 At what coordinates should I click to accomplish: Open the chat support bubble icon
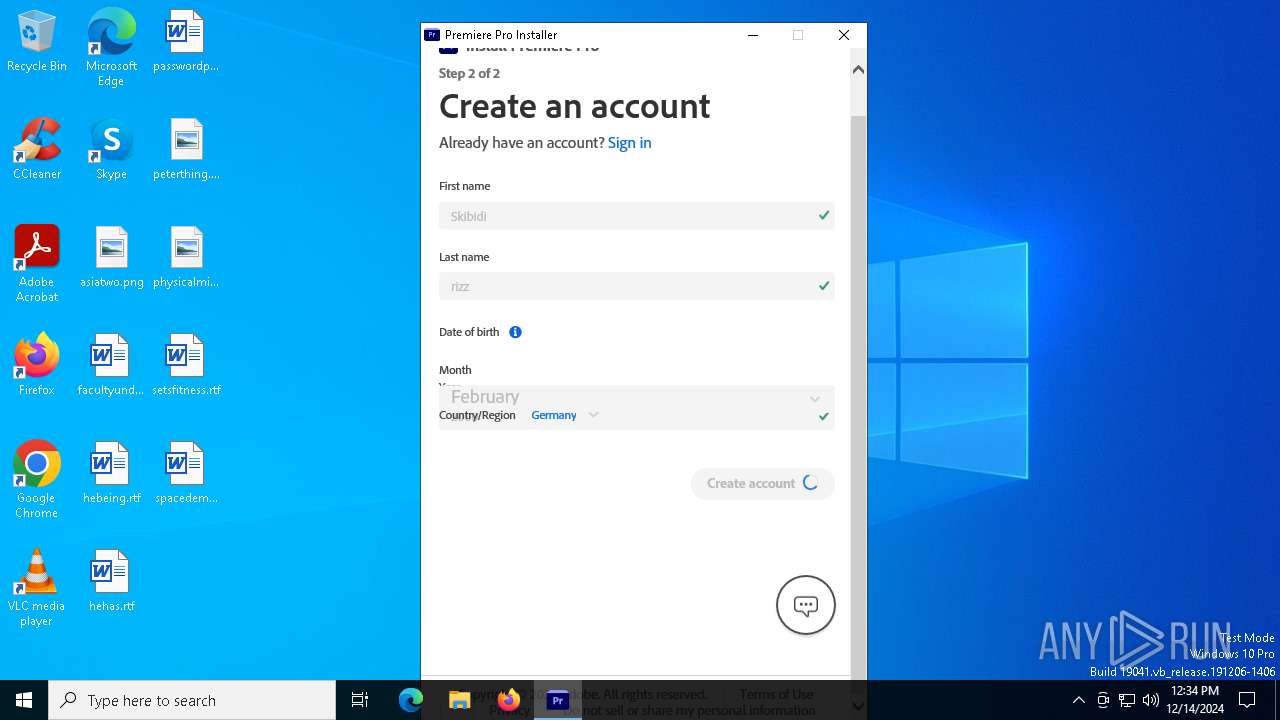[x=806, y=605]
